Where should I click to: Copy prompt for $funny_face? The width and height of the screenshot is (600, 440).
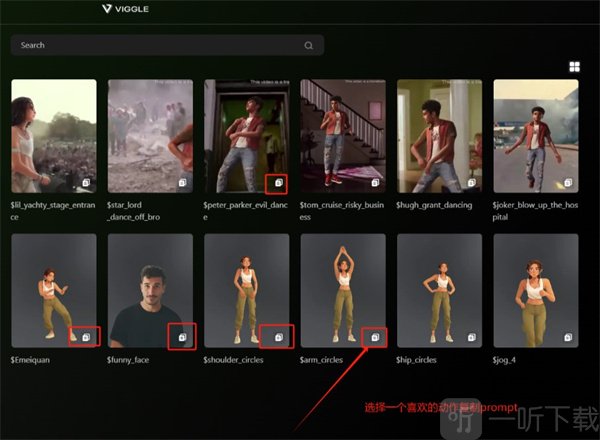coord(183,337)
